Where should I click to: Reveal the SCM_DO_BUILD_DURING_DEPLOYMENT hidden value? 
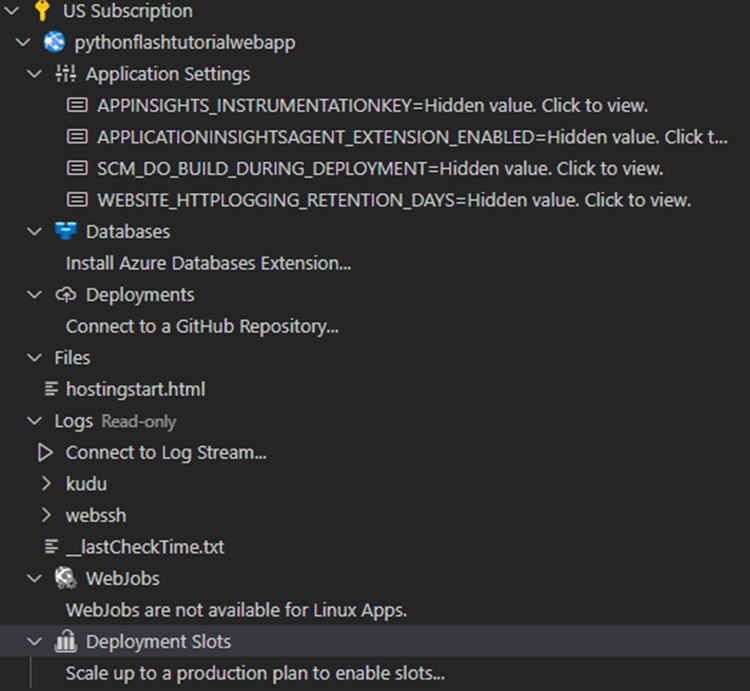pos(380,168)
